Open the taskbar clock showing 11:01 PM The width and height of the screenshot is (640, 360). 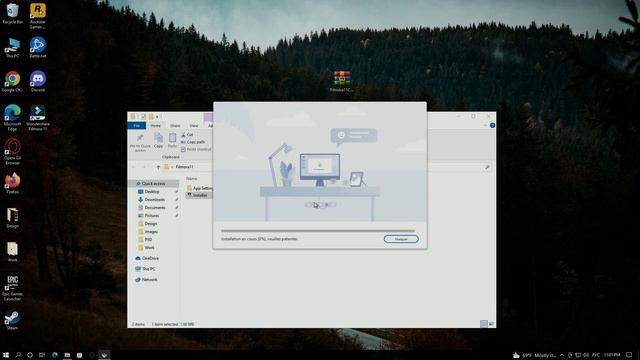tap(612, 355)
